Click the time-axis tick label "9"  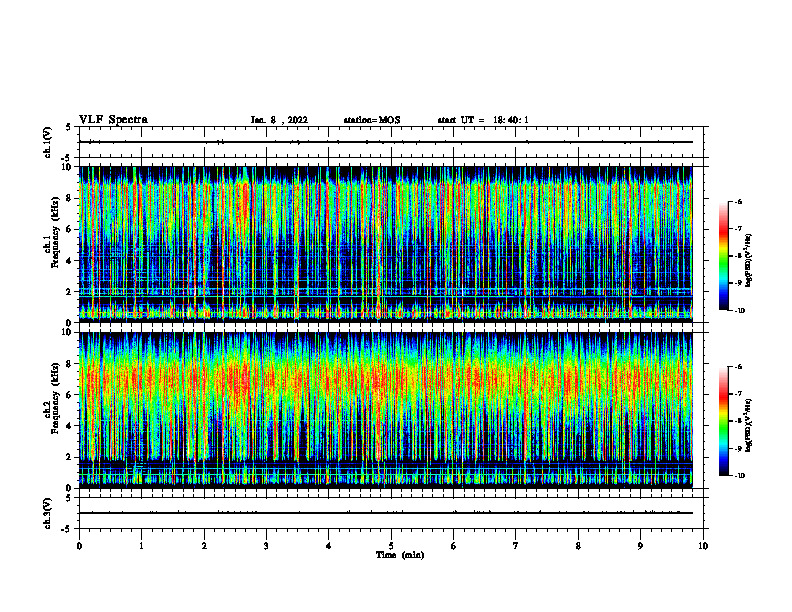point(640,546)
